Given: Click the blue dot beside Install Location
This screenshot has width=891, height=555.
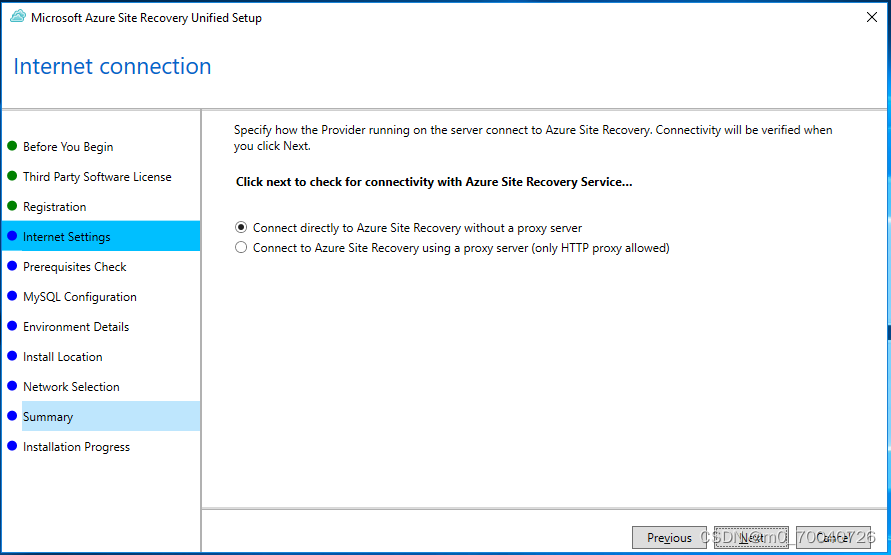Looking at the screenshot, I should pos(12,356).
